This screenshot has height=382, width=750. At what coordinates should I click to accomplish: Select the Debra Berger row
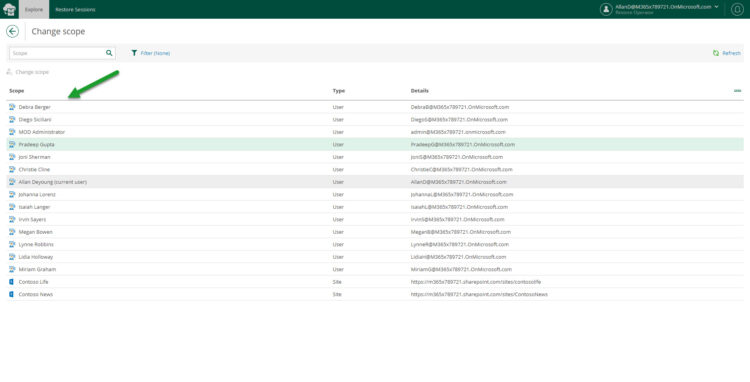click(x=375, y=107)
